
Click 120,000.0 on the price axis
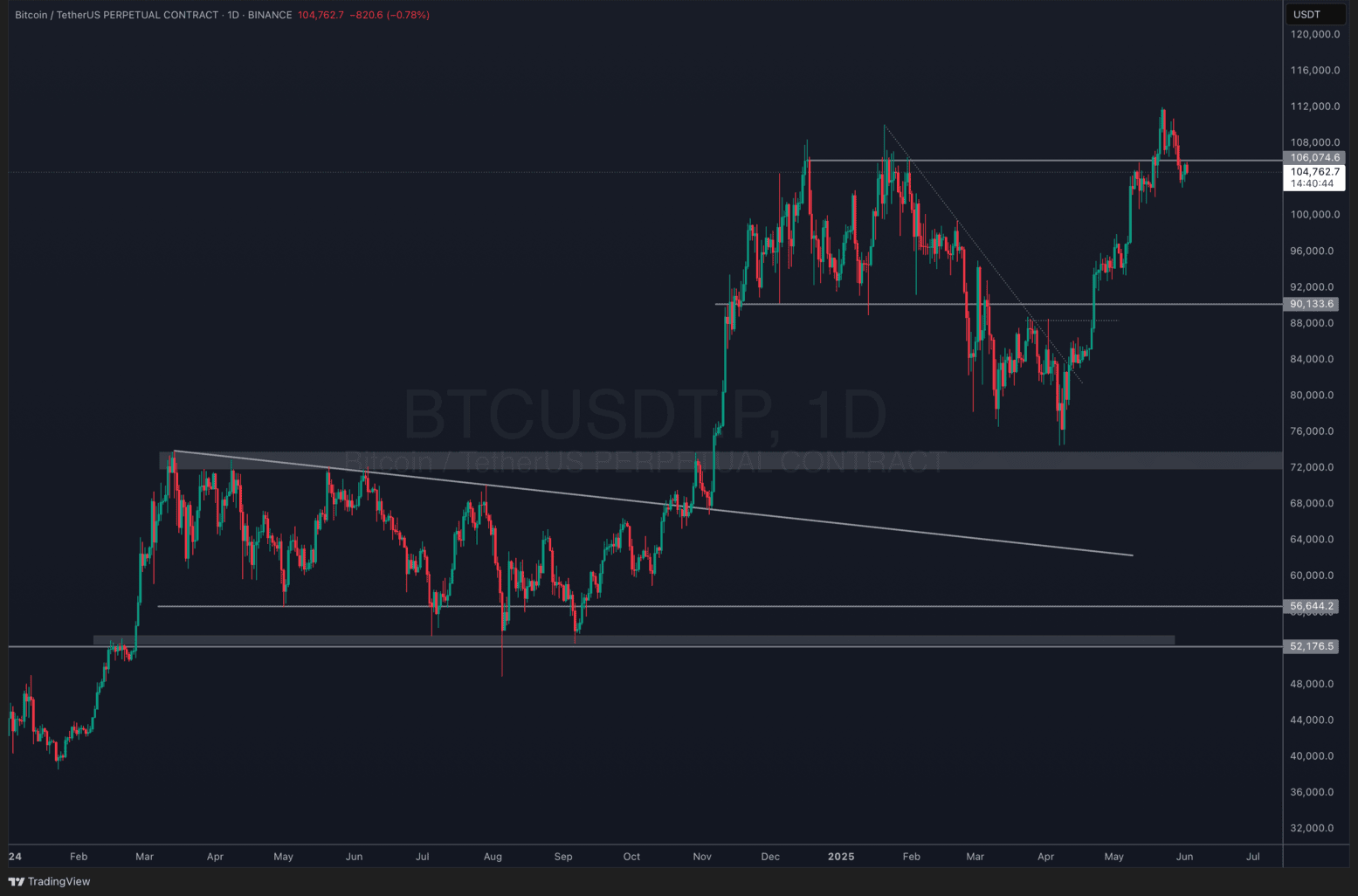click(1314, 34)
